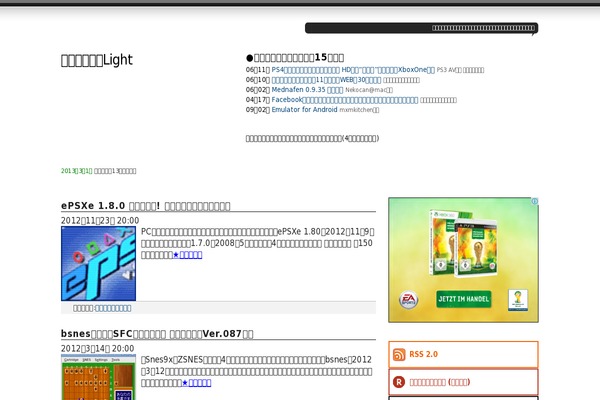Click the FIFA World Cup game box art

pyautogui.click(x=463, y=243)
